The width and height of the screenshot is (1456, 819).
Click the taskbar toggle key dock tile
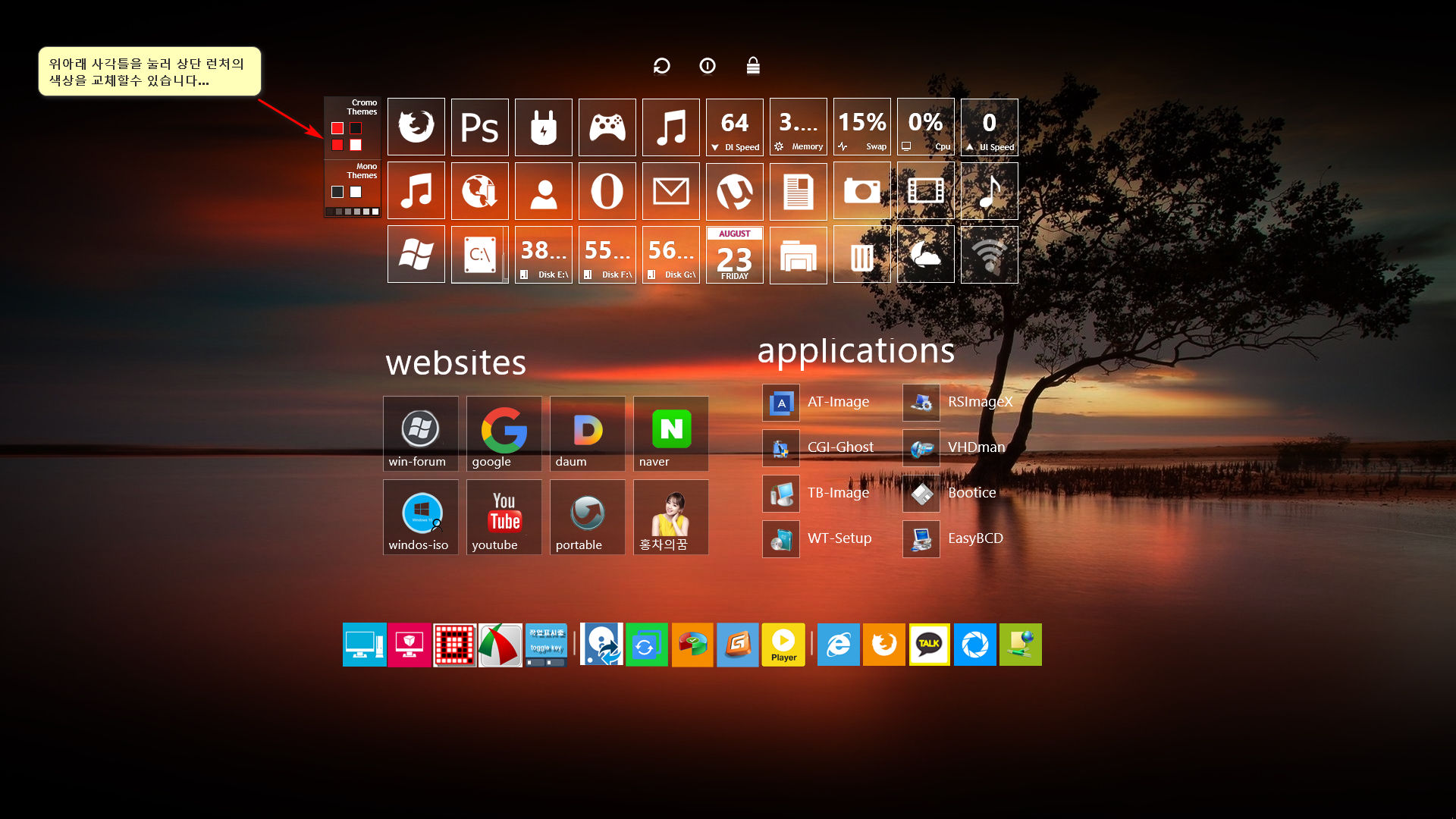click(x=547, y=645)
